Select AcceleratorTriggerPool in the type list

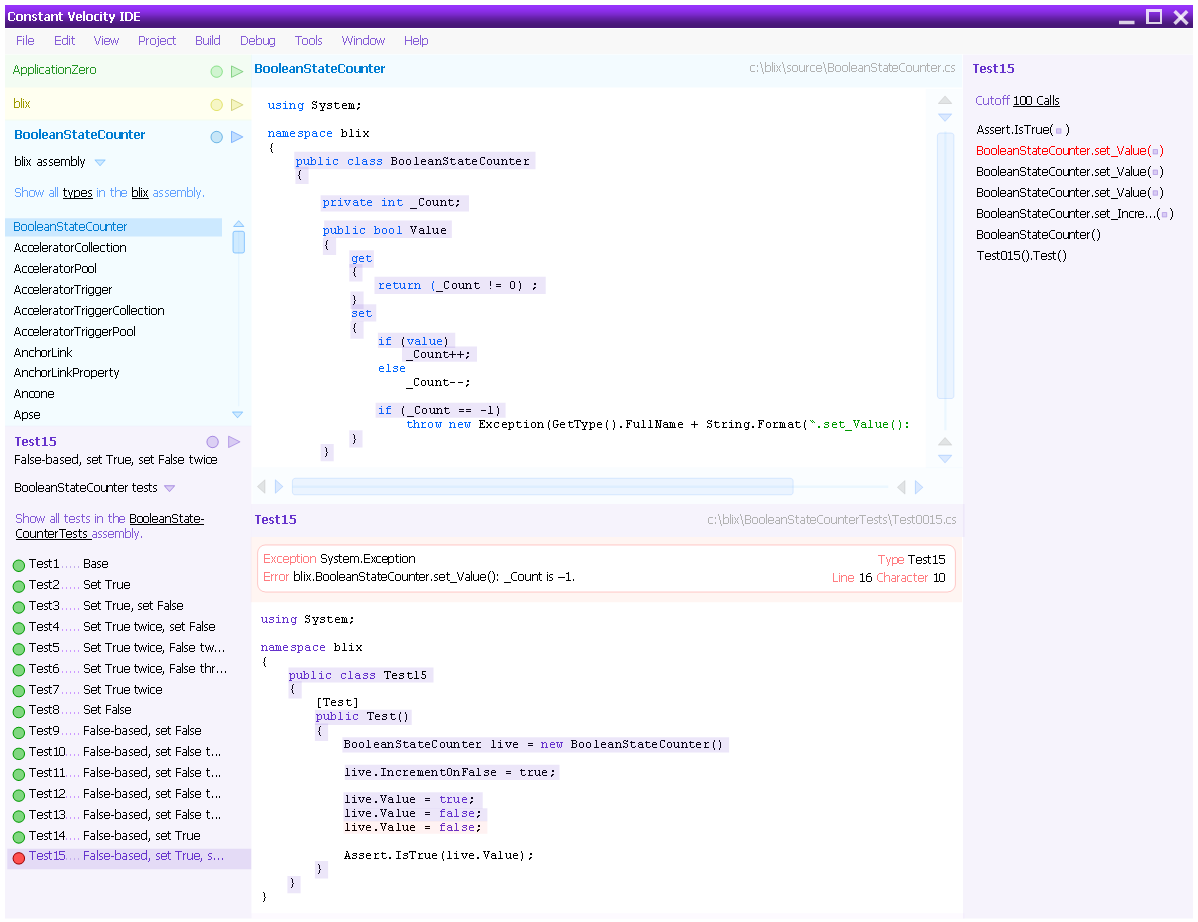coord(74,332)
